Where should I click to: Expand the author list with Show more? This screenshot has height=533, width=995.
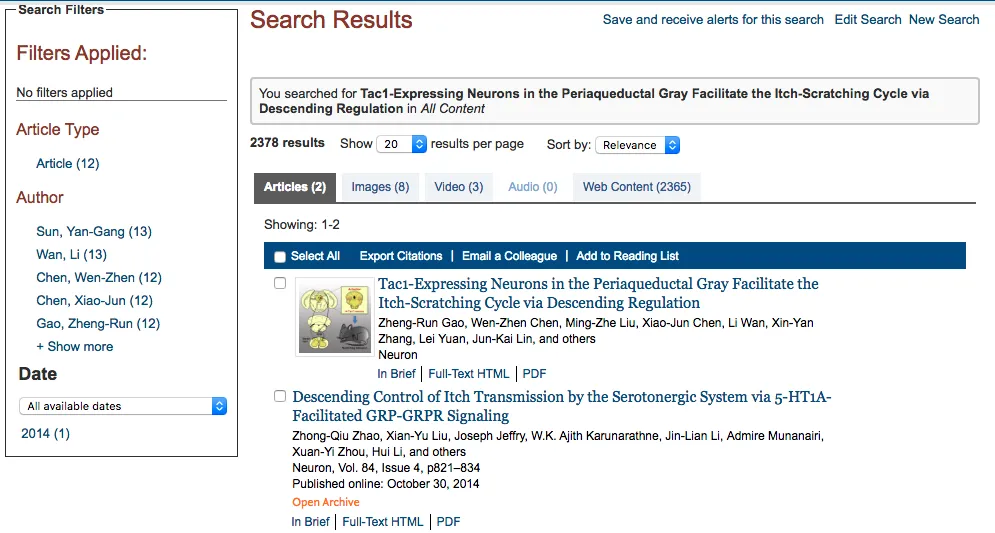(x=75, y=346)
